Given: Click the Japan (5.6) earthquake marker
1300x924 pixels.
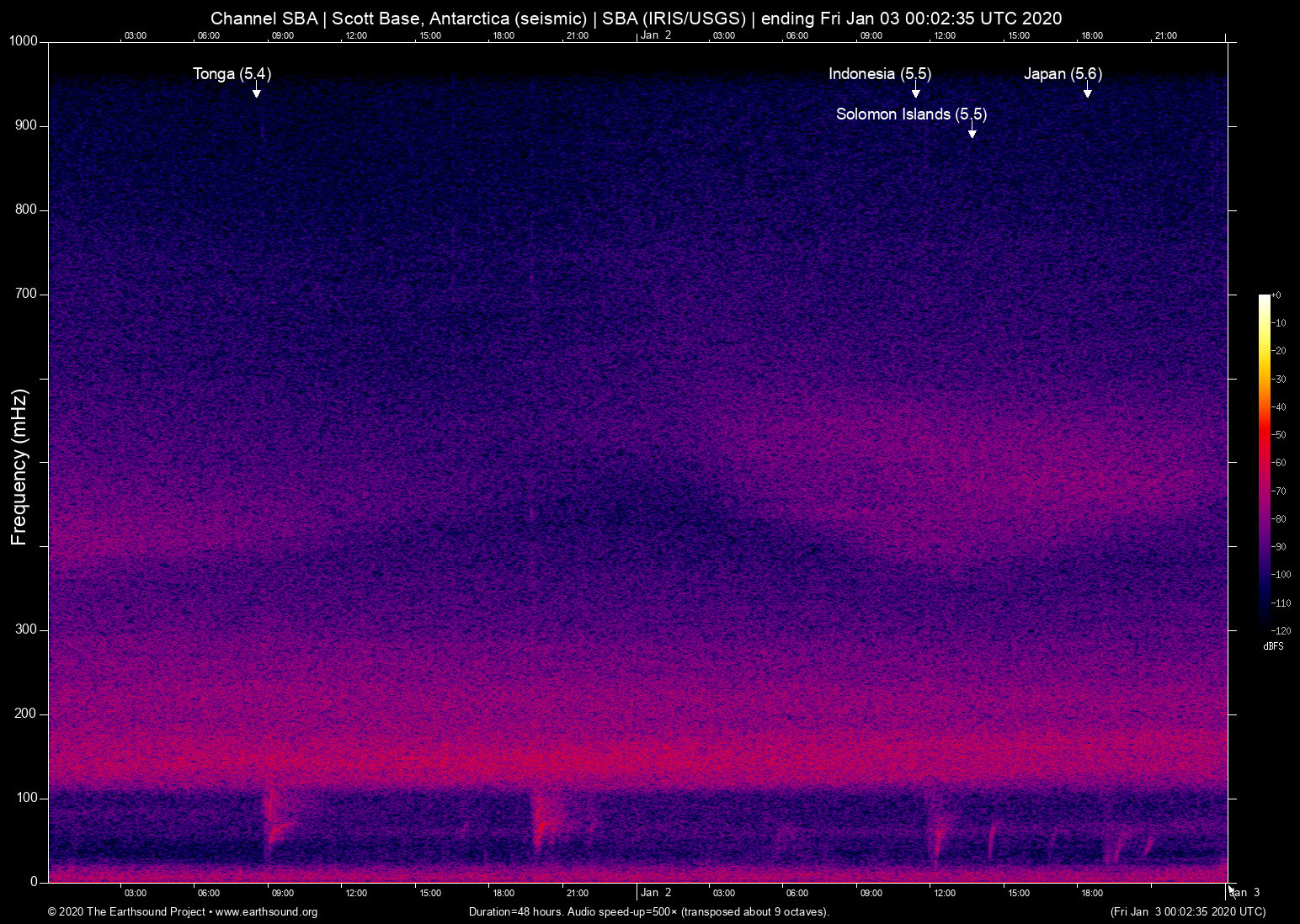Looking at the screenshot, I should click(1063, 74).
